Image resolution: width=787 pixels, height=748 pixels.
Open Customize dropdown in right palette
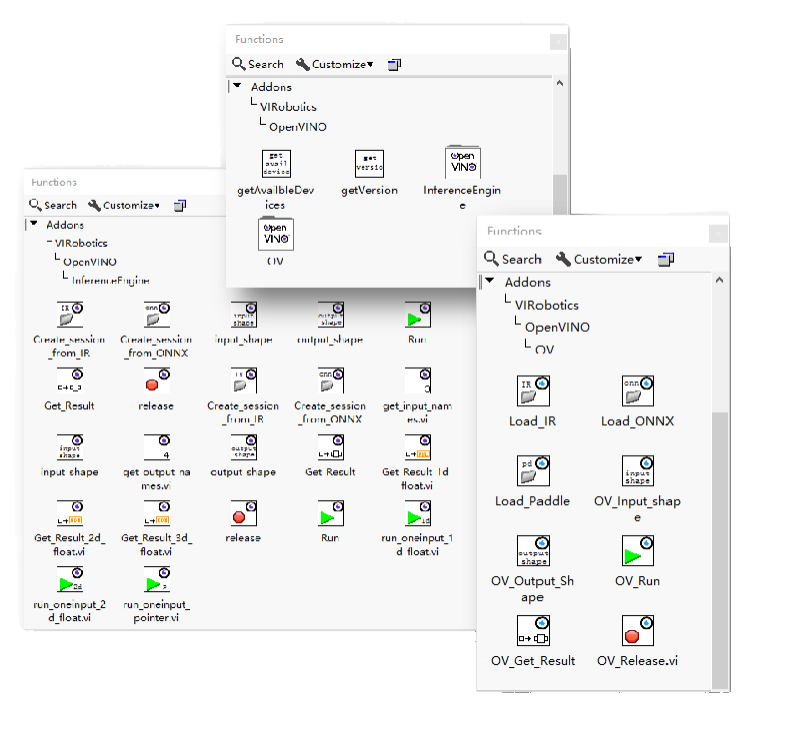tap(599, 260)
